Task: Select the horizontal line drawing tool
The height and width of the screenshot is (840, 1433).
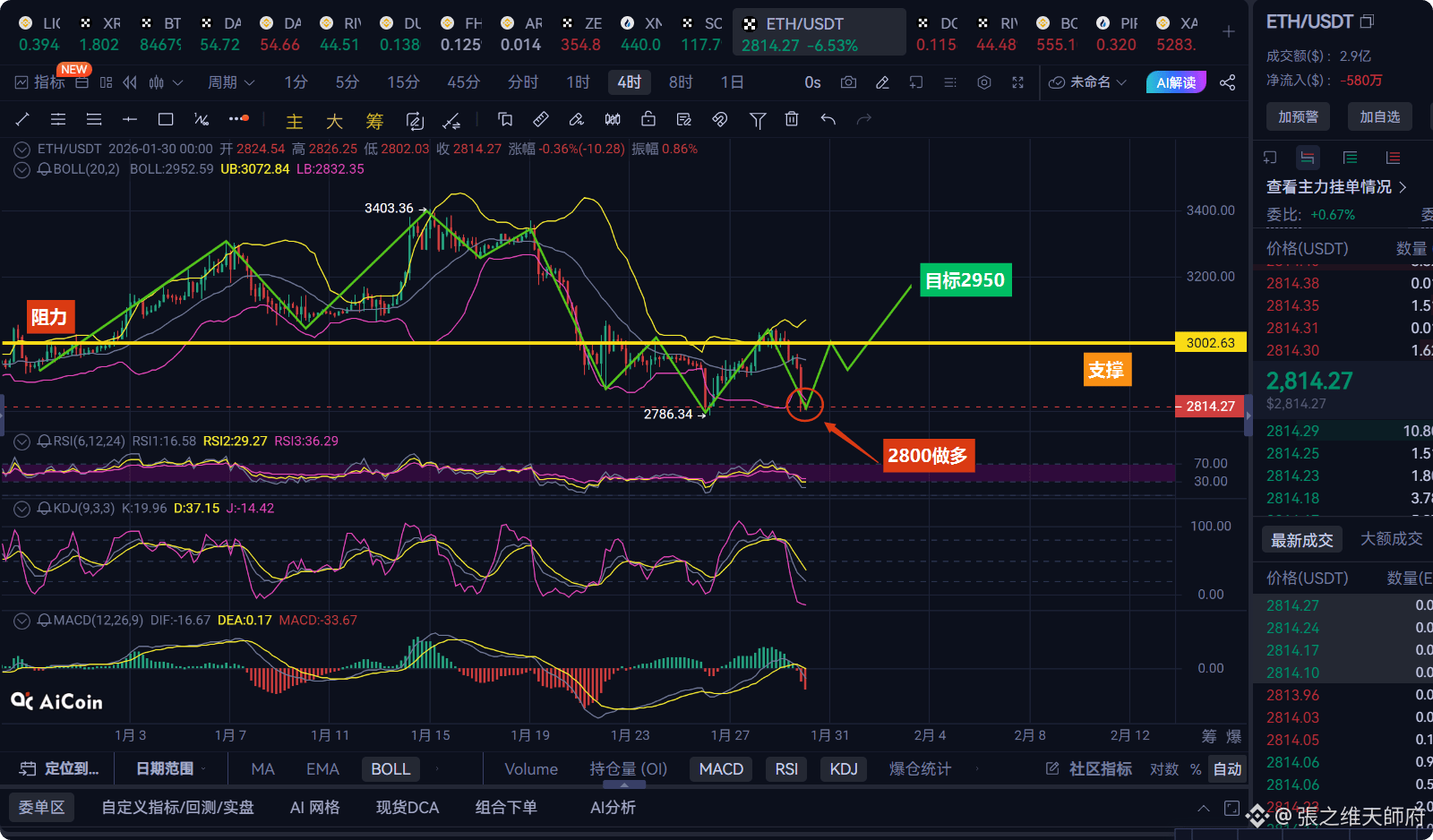Action: [x=130, y=119]
